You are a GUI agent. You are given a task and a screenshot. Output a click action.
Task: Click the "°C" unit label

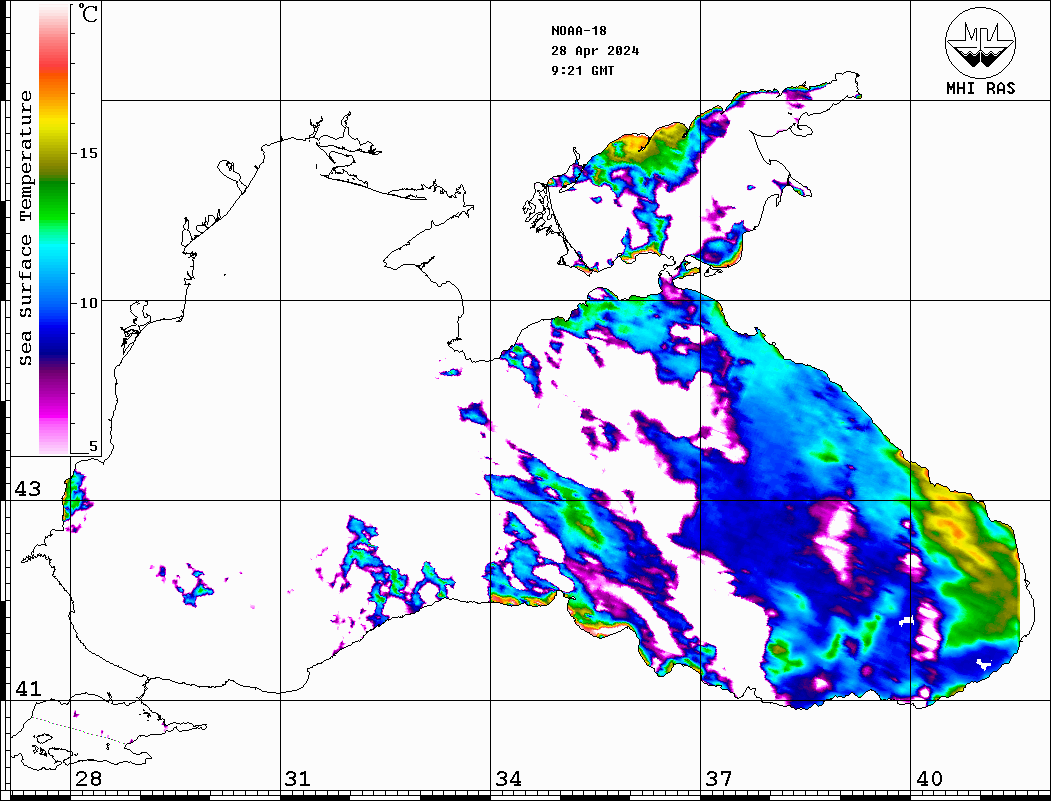coord(87,13)
